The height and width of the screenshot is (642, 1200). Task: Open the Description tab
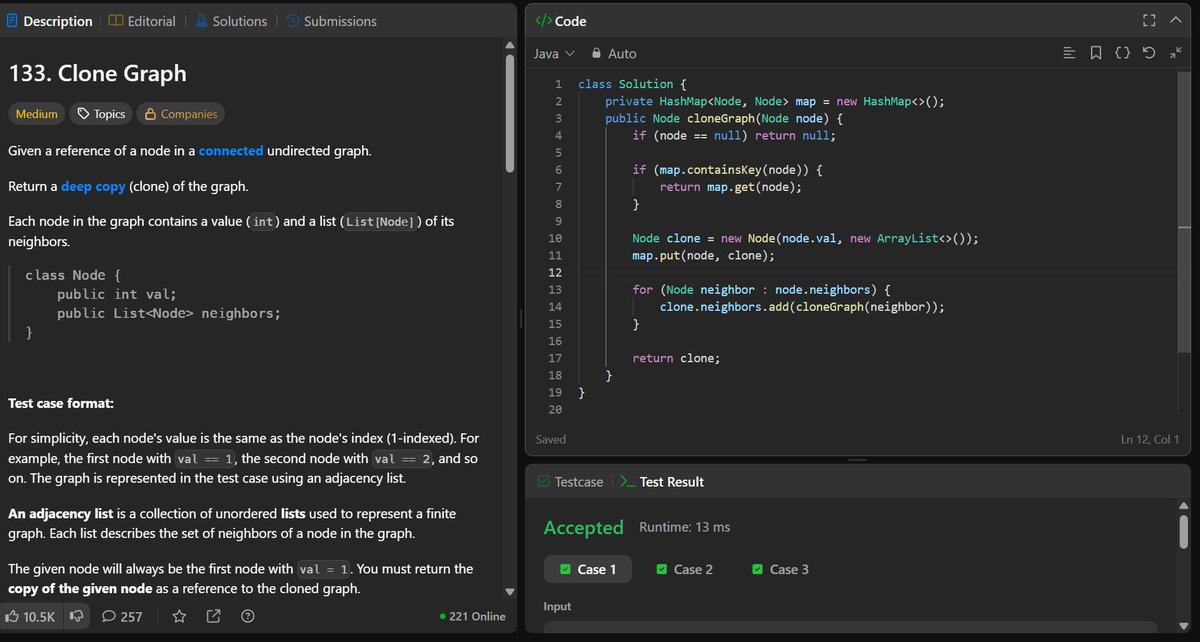coord(49,21)
